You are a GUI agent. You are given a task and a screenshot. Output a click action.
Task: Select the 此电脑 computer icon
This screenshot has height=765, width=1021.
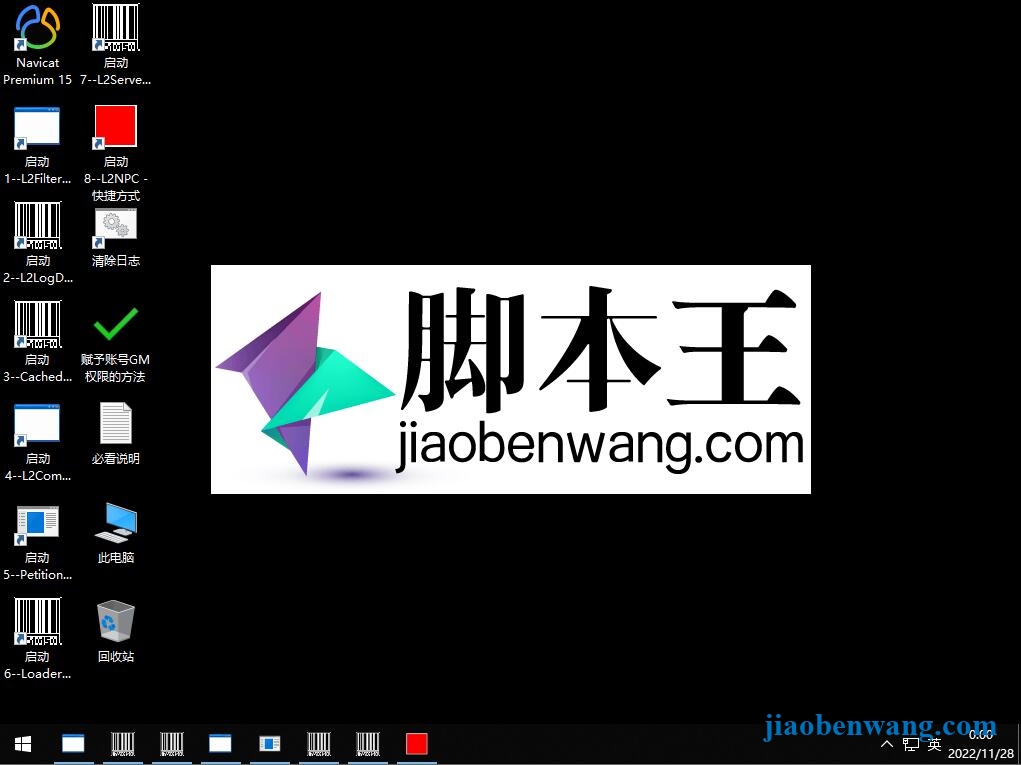[x=116, y=534]
